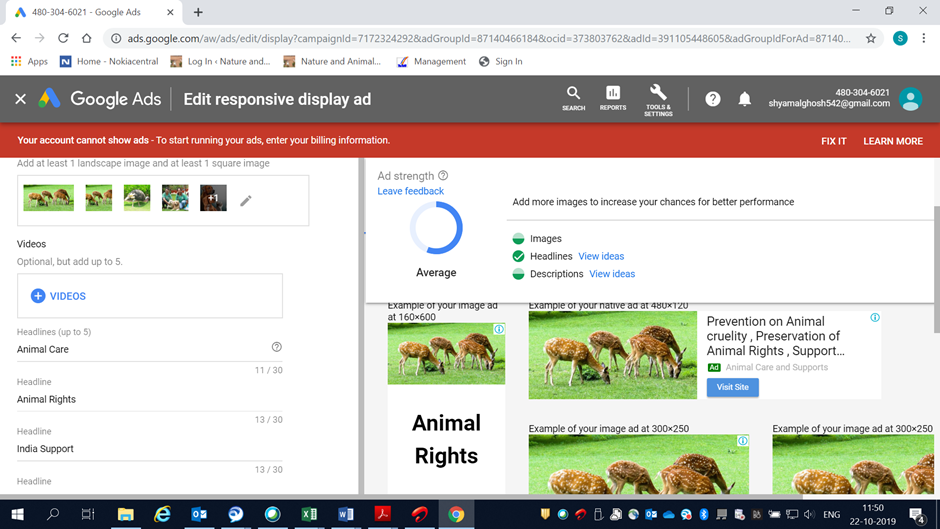Image resolution: width=940 pixels, height=529 pixels.
Task: Open Tools & Settings wrench icon
Action: click(657, 99)
